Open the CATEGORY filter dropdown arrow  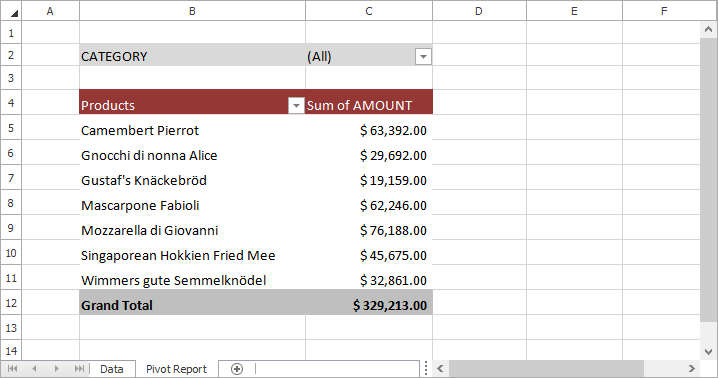(423, 57)
